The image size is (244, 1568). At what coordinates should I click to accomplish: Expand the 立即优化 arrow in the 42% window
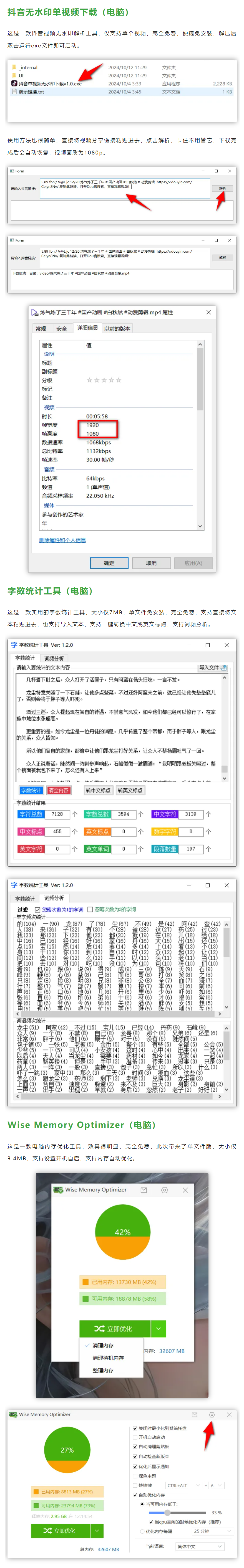pos(158,1329)
